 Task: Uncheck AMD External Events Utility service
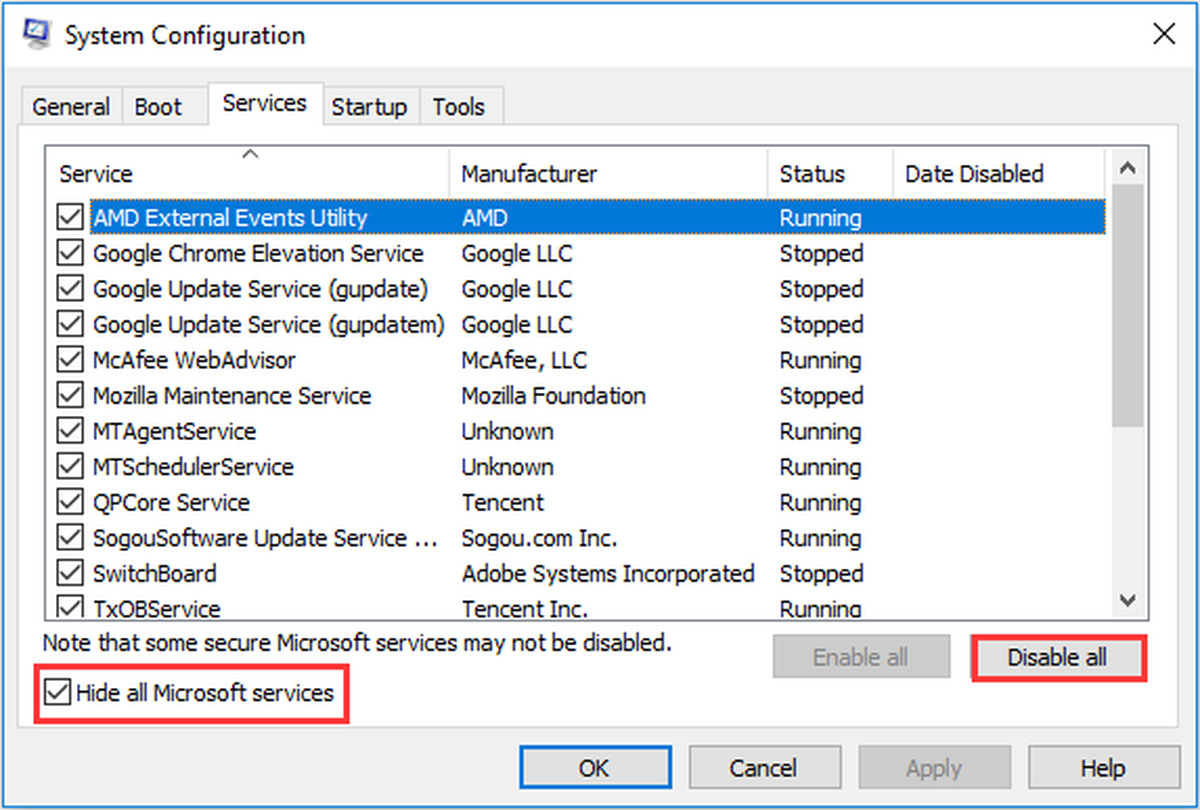point(71,218)
